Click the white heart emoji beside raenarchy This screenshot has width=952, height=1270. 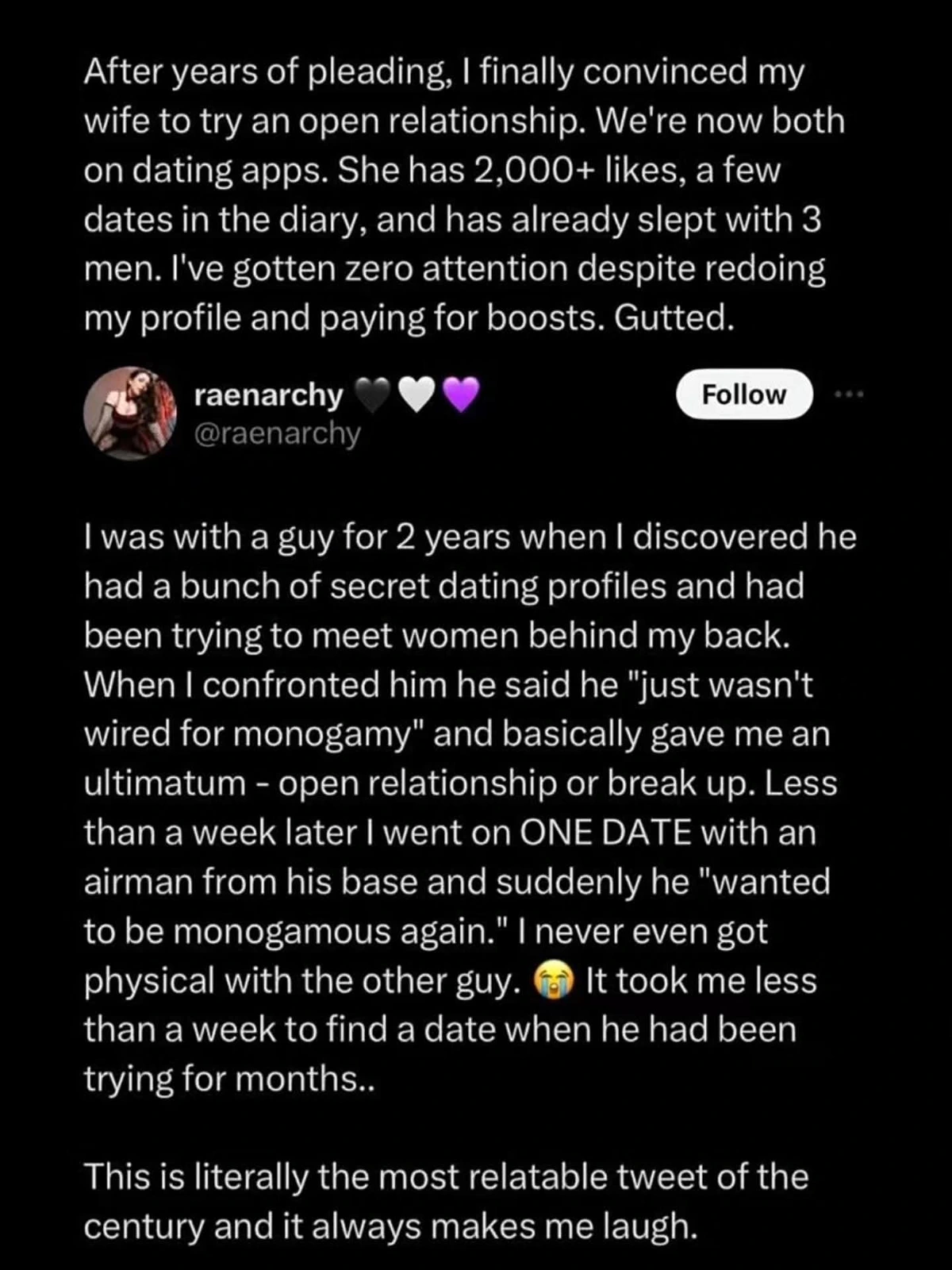[x=416, y=394]
